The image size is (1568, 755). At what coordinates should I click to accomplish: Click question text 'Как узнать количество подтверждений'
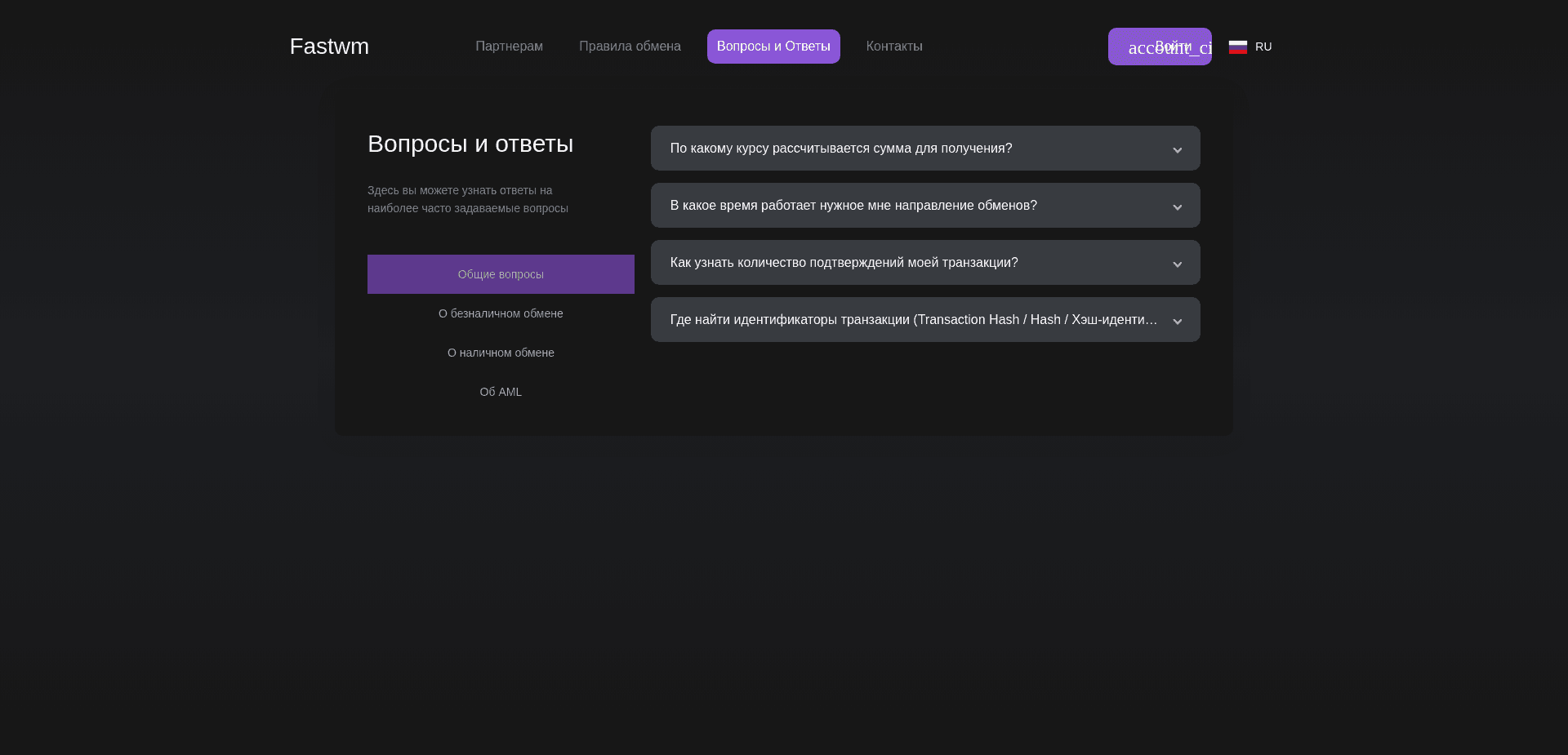click(844, 263)
